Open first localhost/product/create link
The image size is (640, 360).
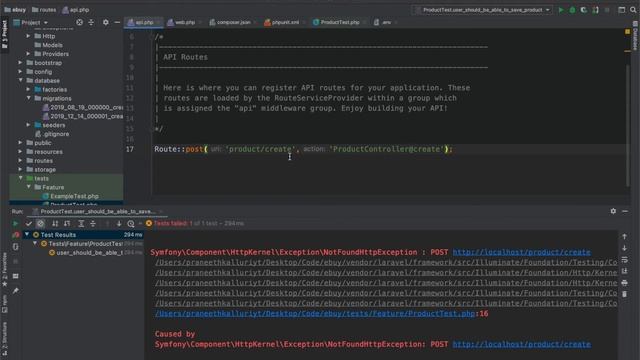(521, 252)
